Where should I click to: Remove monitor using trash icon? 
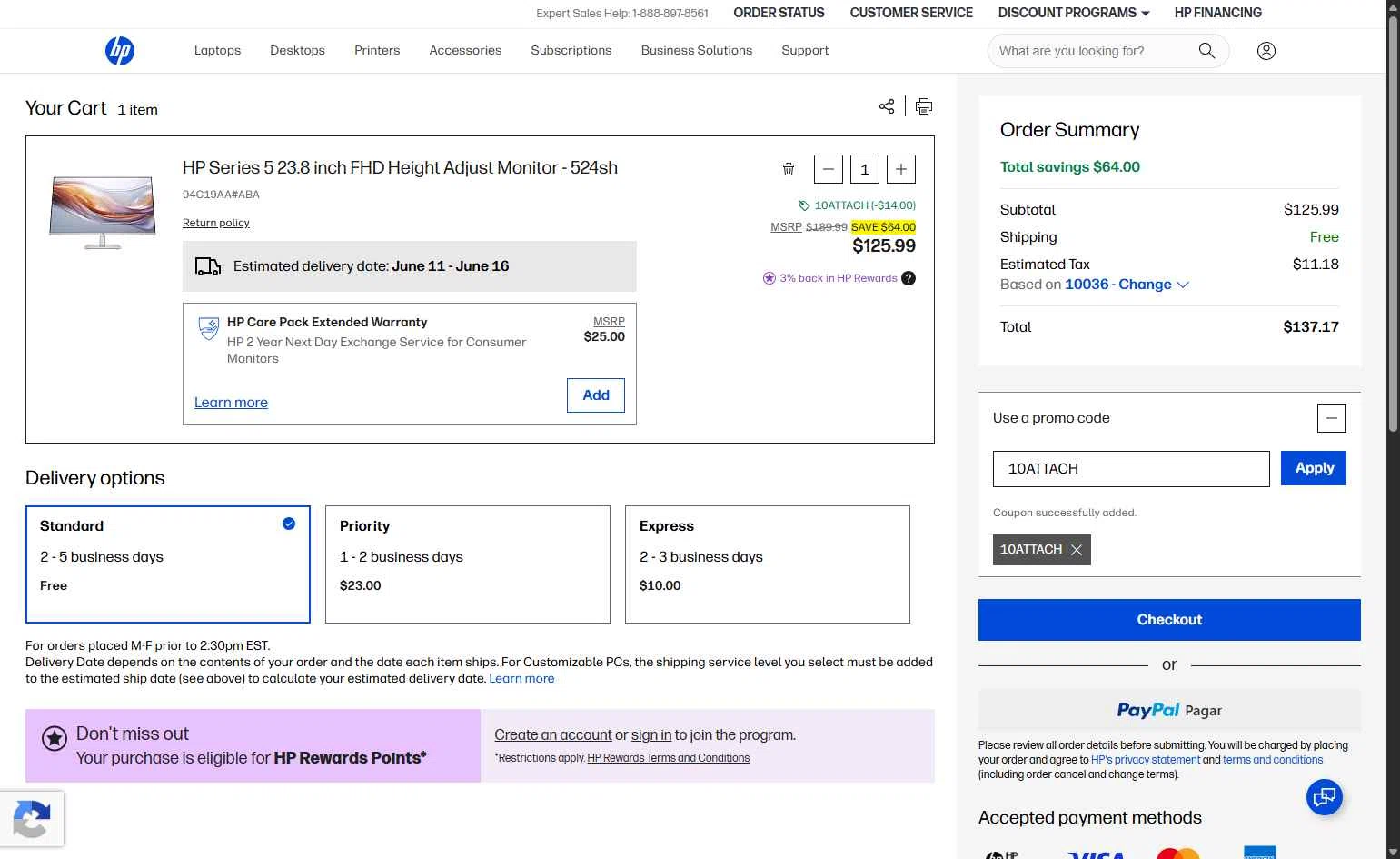[x=789, y=169]
